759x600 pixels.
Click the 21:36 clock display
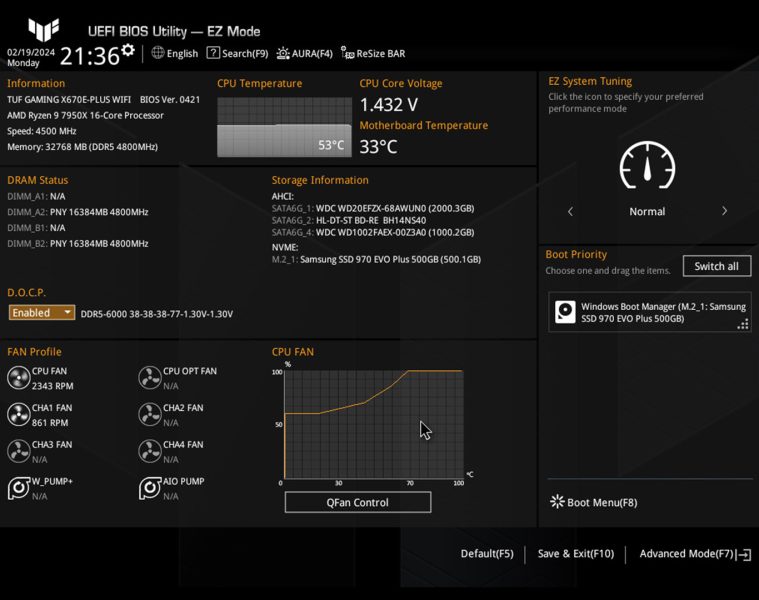click(x=89, y=56)
